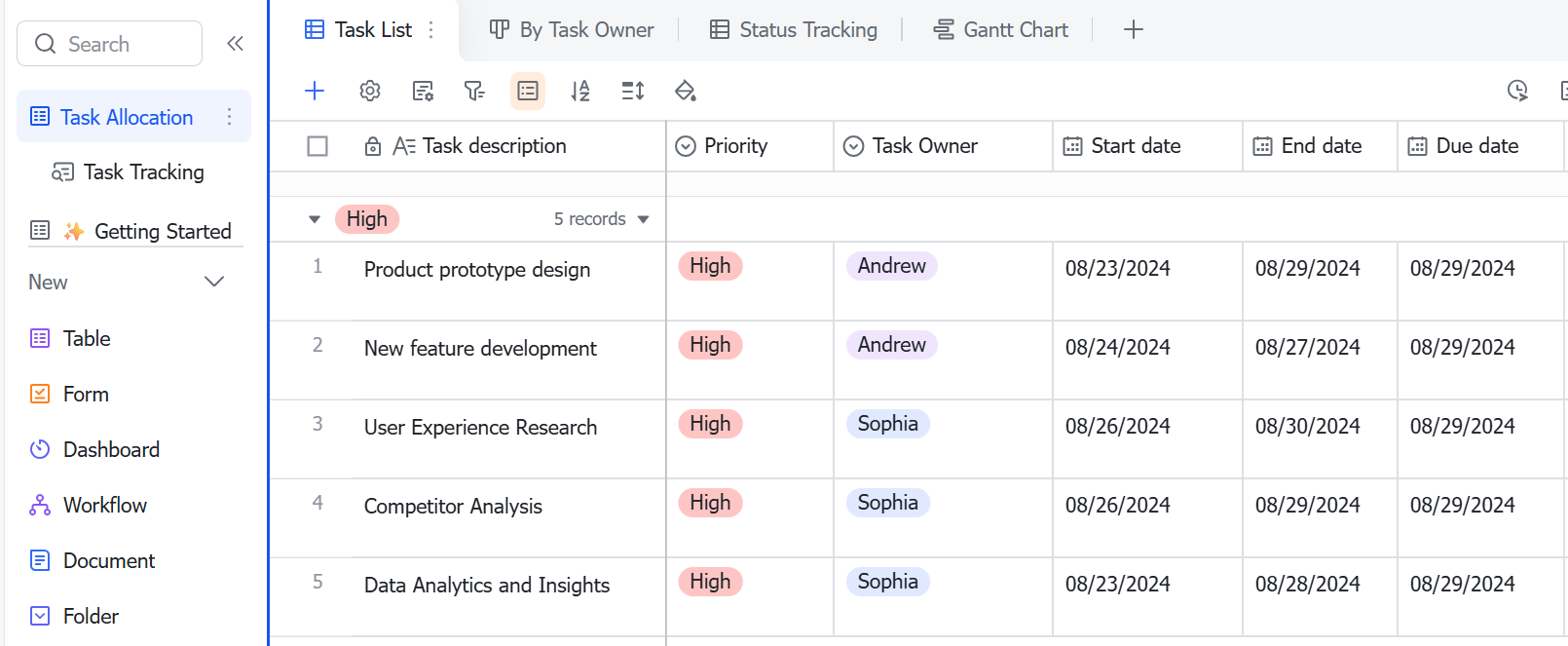The image size is (1568, 646).
Task: Create a new Table
Action: pos(70,338)
